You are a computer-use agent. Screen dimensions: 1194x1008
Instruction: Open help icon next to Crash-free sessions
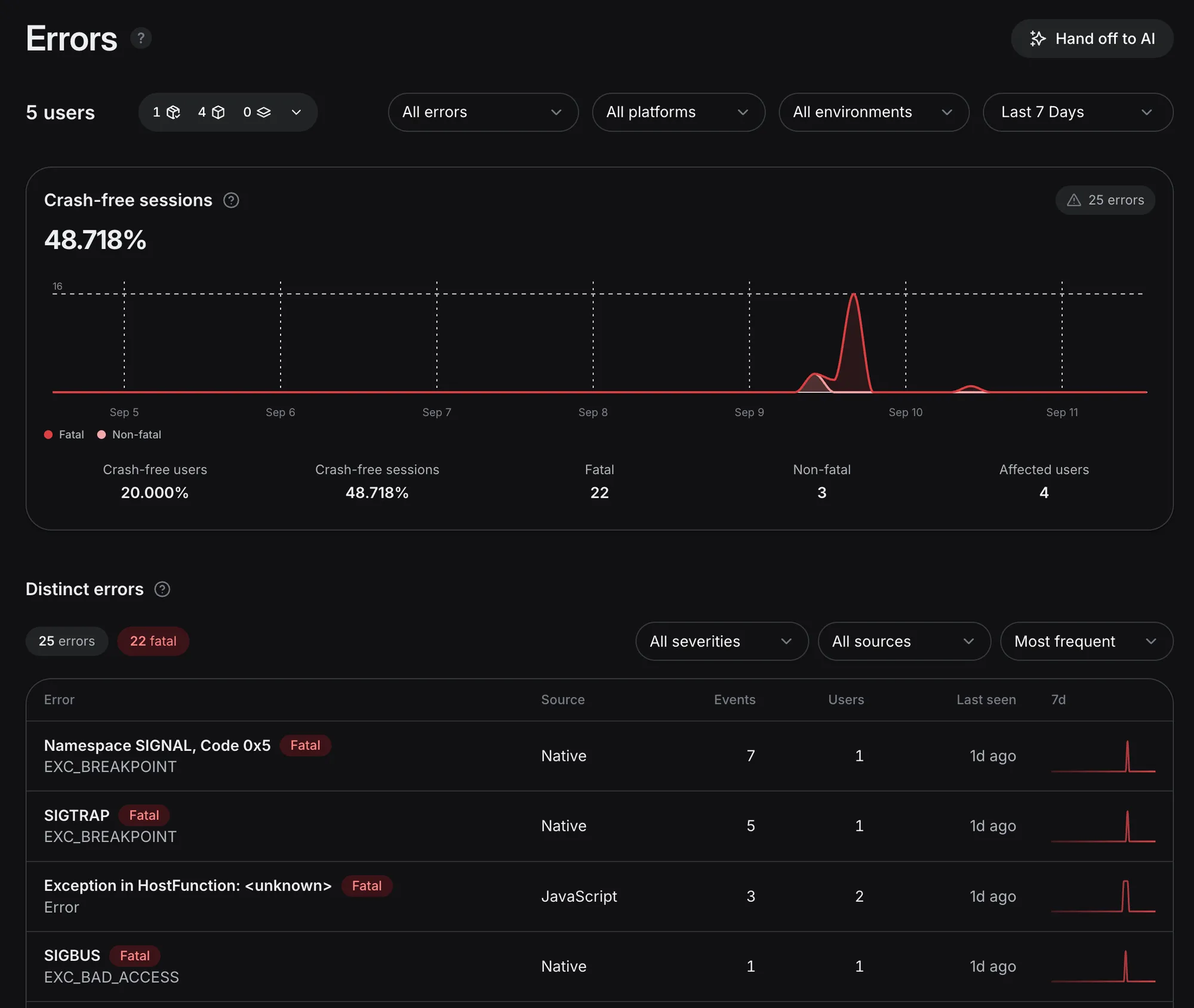[231, 201]
